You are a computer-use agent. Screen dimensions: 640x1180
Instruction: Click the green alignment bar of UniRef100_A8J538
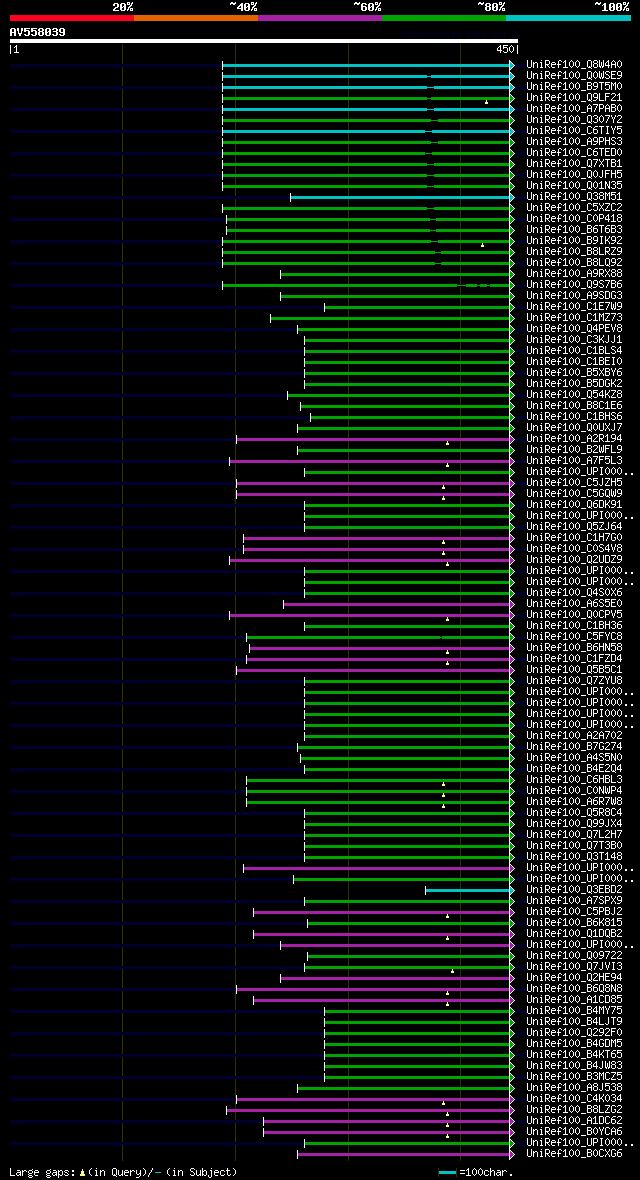(x=405, y=1088)
